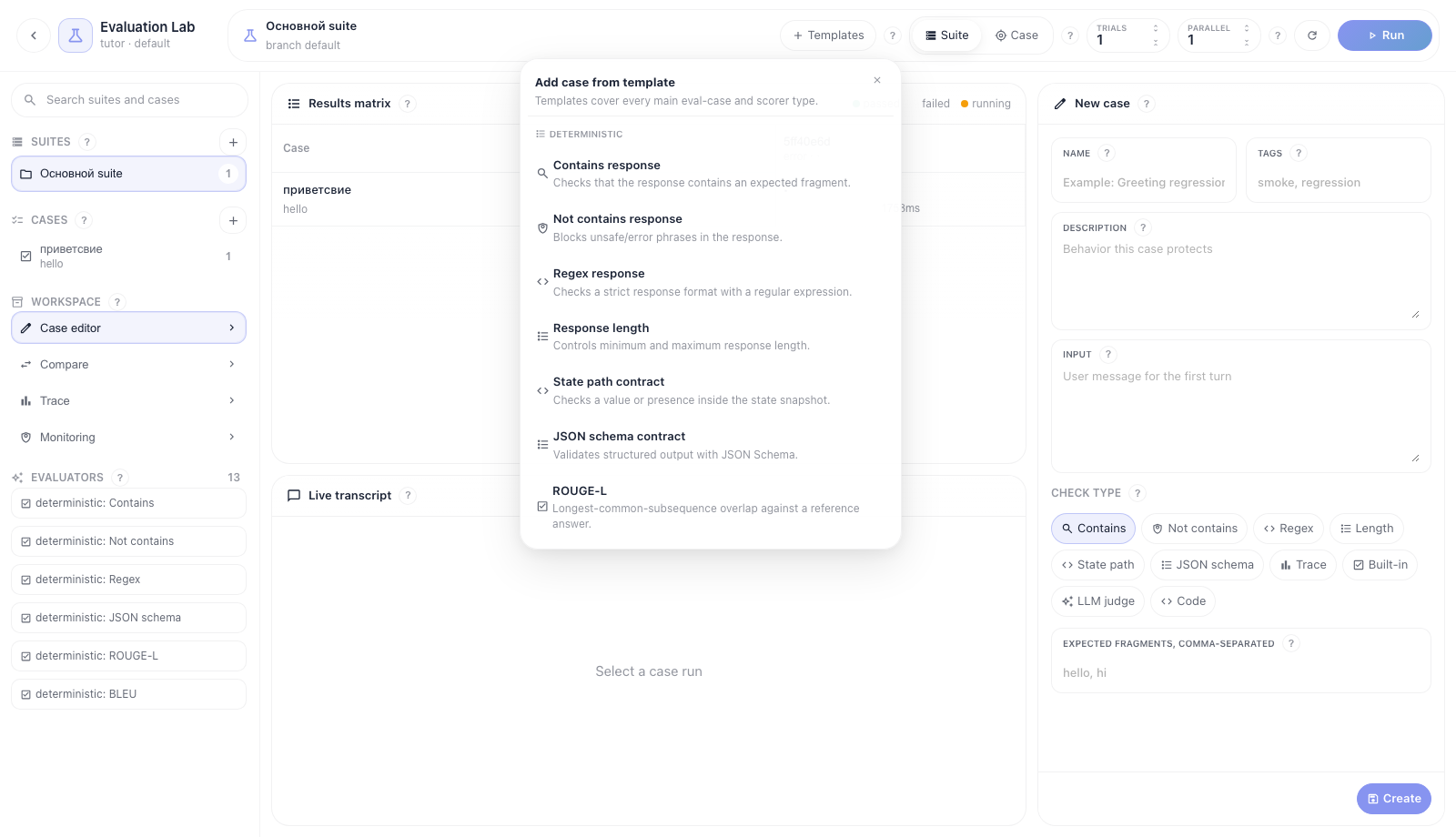
Task: Open help icon for CHECK TYPE
Action: point(1137,493)
